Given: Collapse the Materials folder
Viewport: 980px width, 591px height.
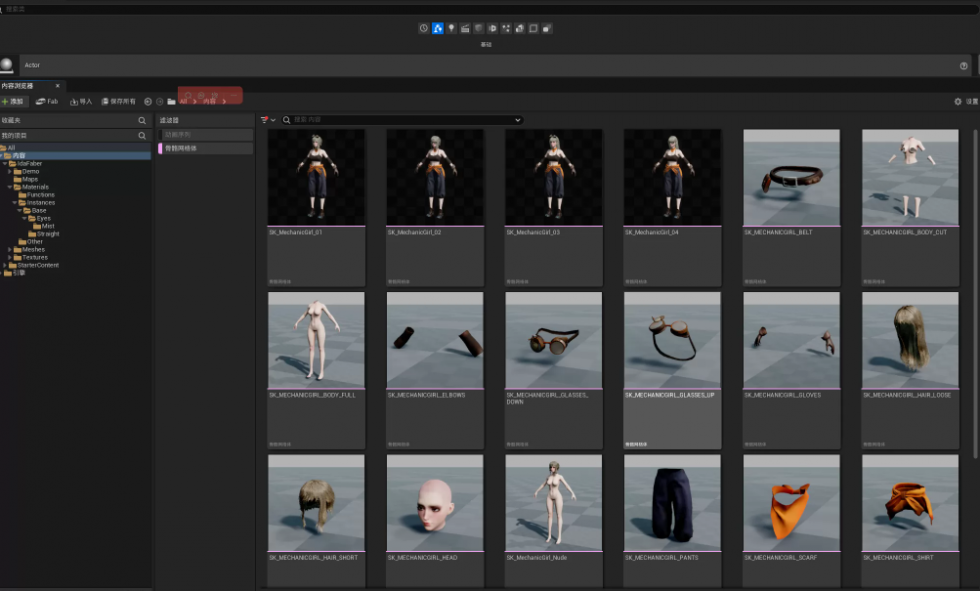Looking at the screenshot, I should pyautogui.click(x=9, y=187).
